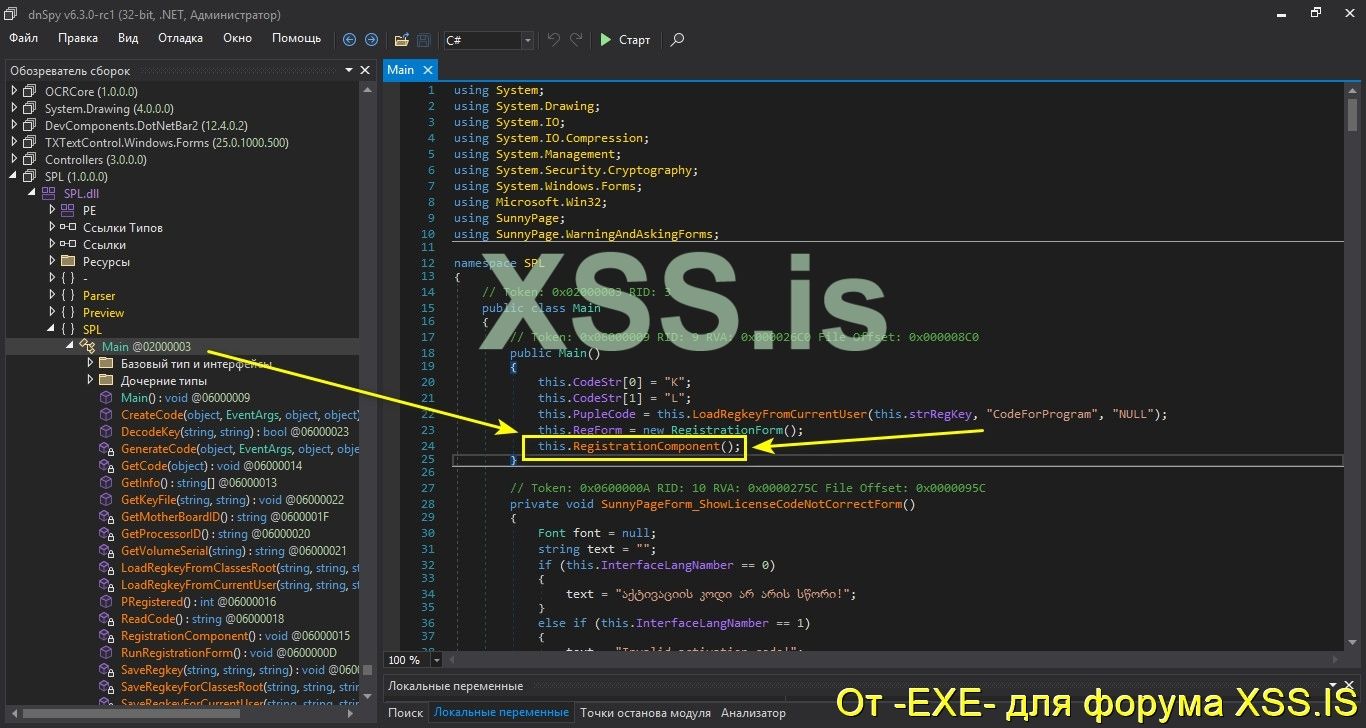Expand the OCRCore assembly node
The width and height of the screenshot is (1366, 728).
(14, 91)
